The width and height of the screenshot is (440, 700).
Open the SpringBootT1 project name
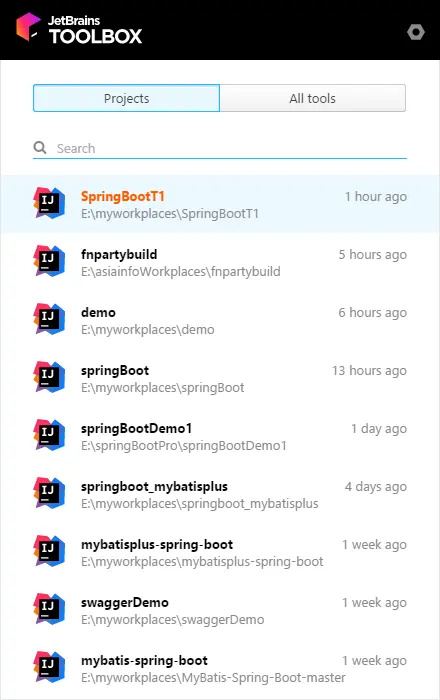[x=123, y=197]
